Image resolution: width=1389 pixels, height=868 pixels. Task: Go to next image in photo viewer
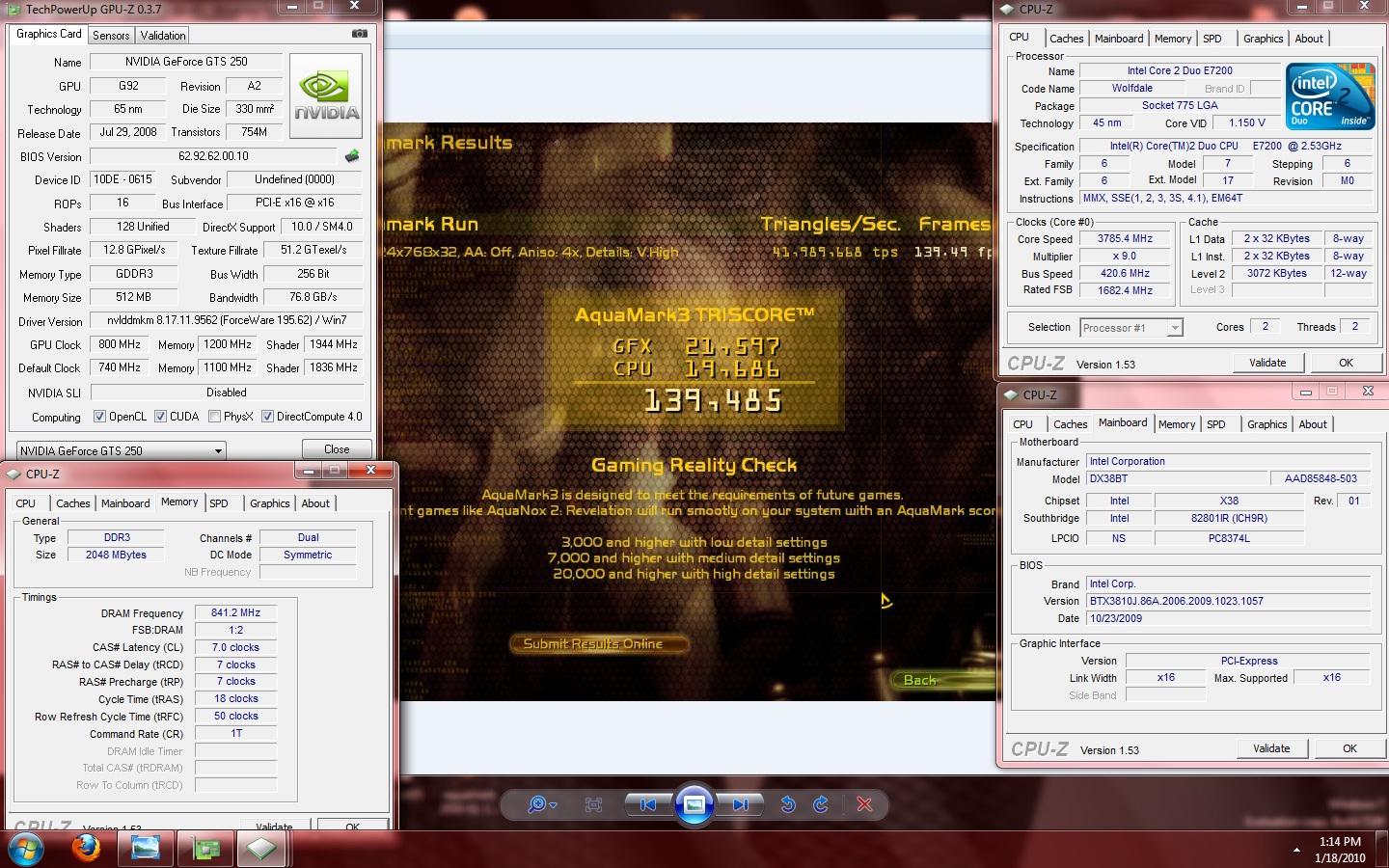pyautogui.click(x=740, y=804)
